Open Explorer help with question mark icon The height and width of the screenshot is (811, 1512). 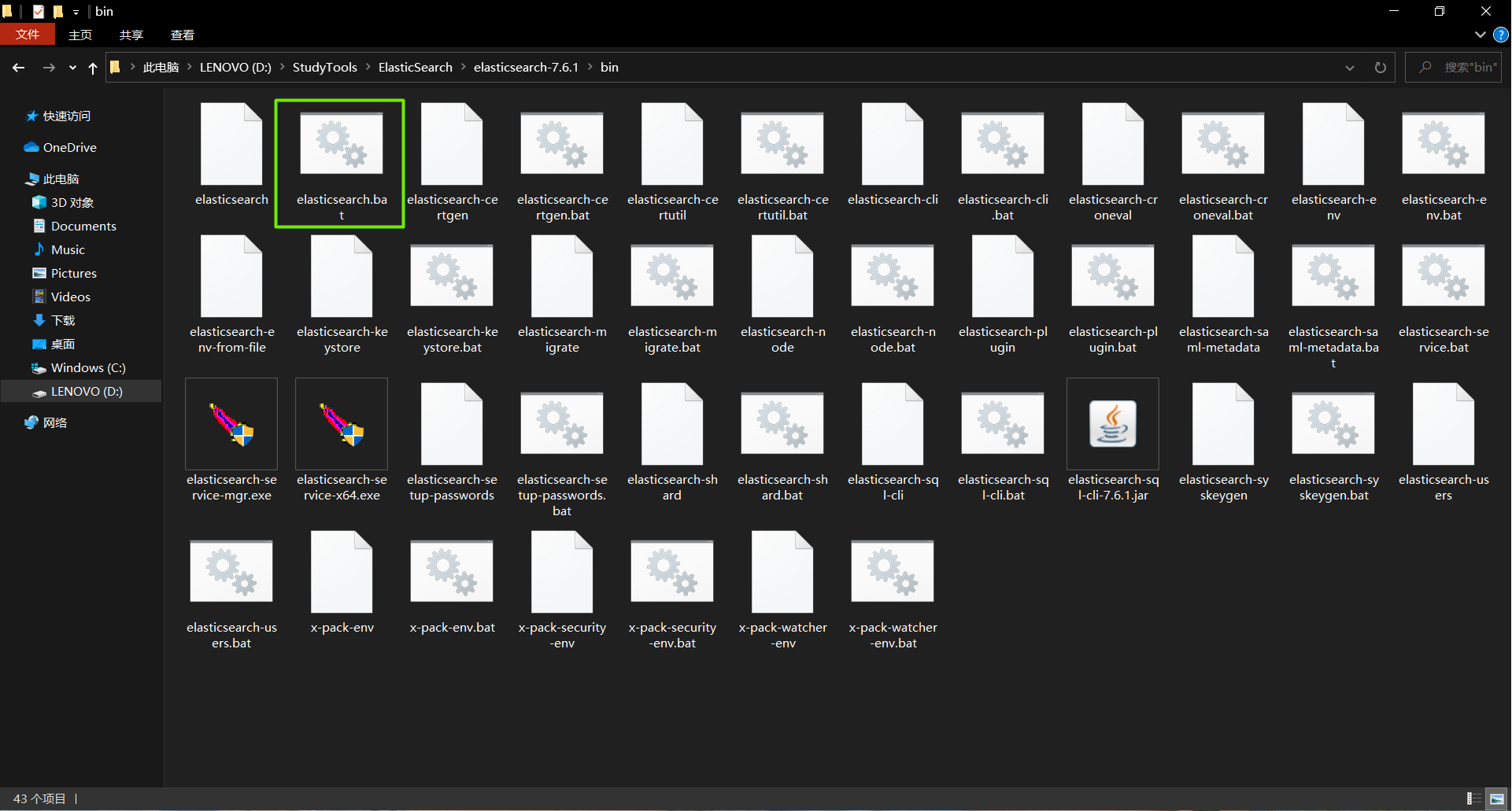[1501, 35]
